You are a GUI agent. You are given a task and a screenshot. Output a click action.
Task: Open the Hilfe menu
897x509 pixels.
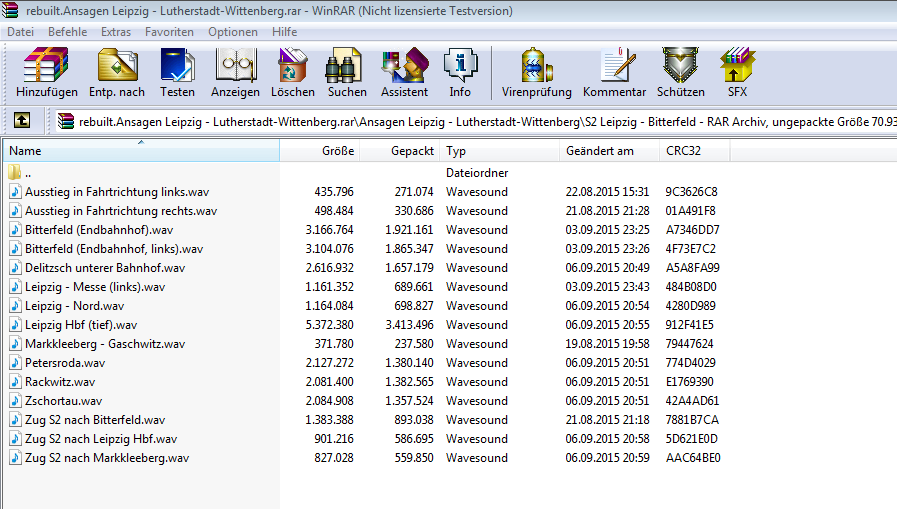point(284,32)
